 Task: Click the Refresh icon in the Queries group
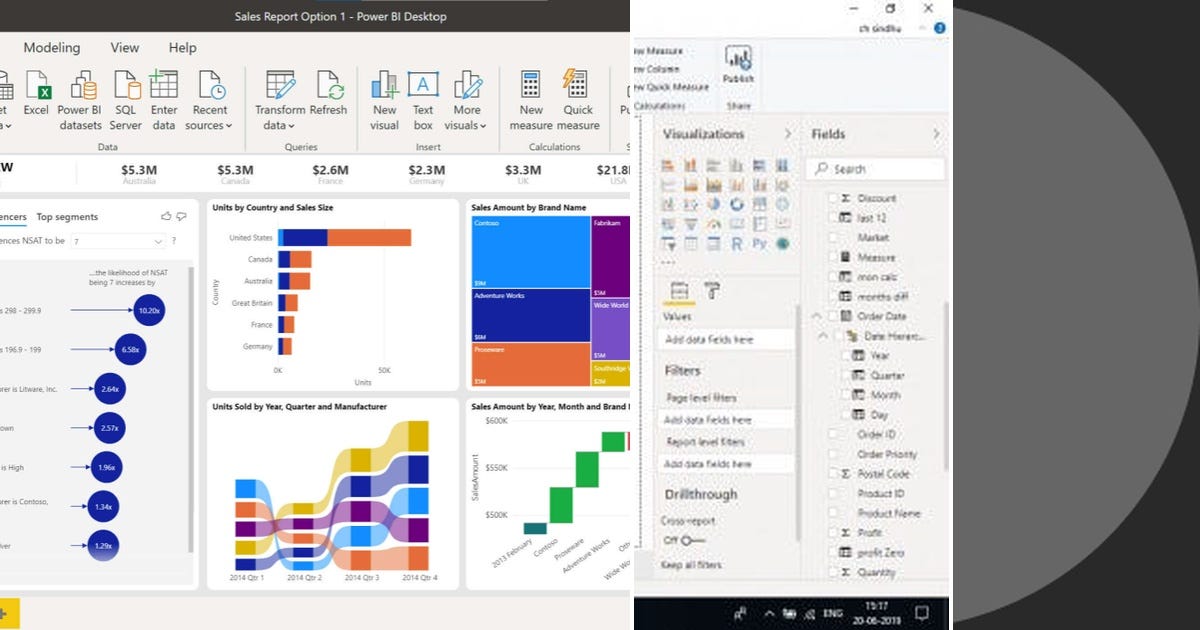tap(330, 88)
